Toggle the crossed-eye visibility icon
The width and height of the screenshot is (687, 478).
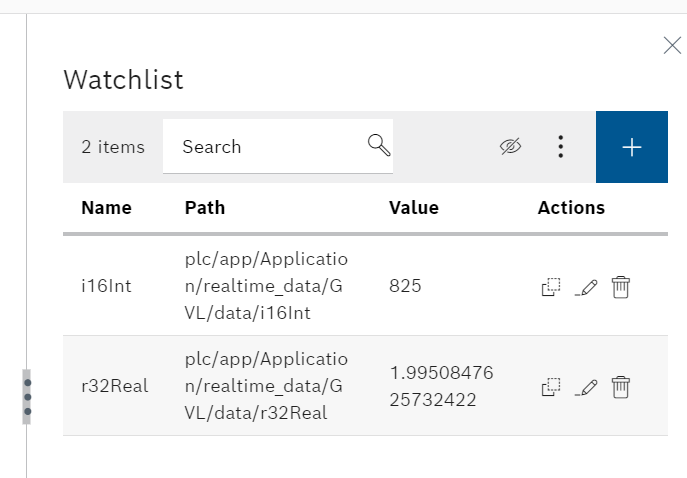pyautogui.click(x=510, y=146)
